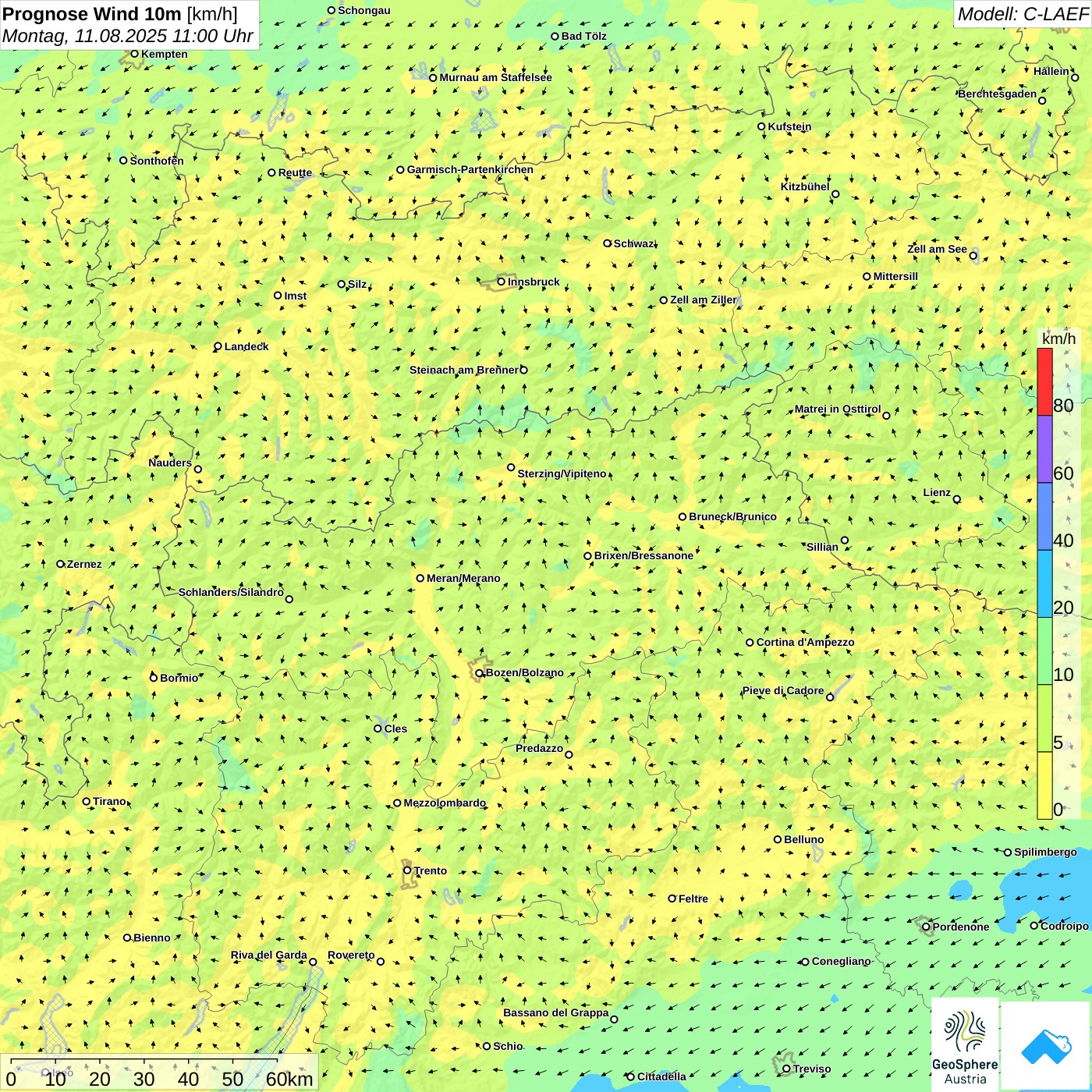1092x1092 pixels.
Task: Click the Hallein city label
Action: [1051, 71]
